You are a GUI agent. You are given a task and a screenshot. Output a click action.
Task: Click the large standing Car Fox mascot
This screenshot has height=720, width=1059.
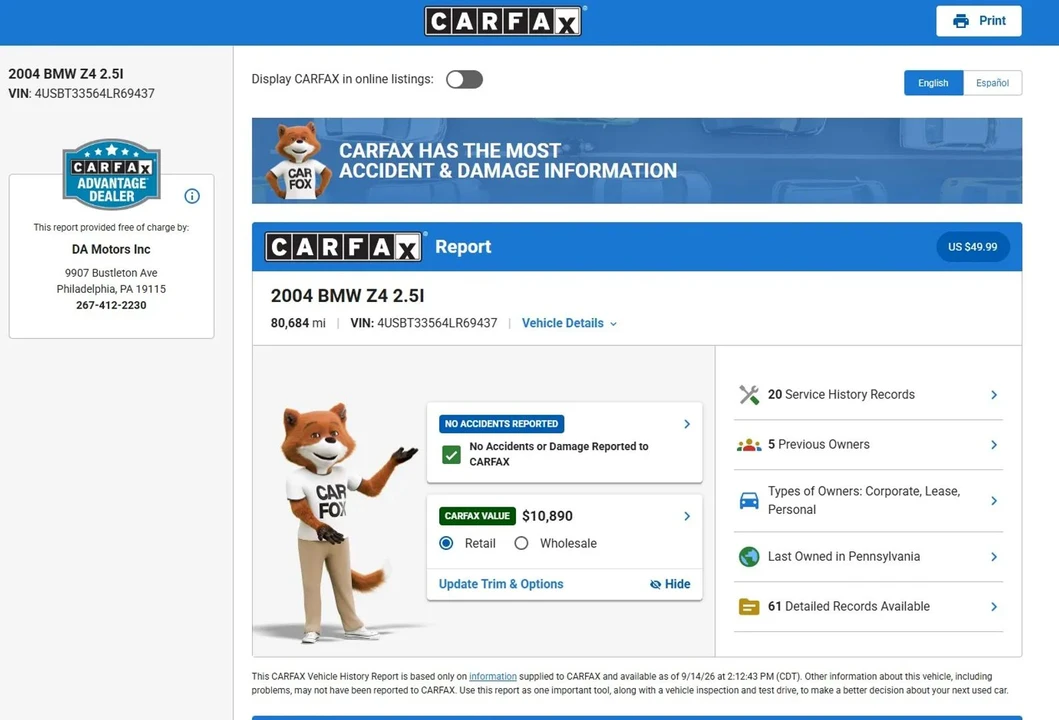(x=339, y=522)
